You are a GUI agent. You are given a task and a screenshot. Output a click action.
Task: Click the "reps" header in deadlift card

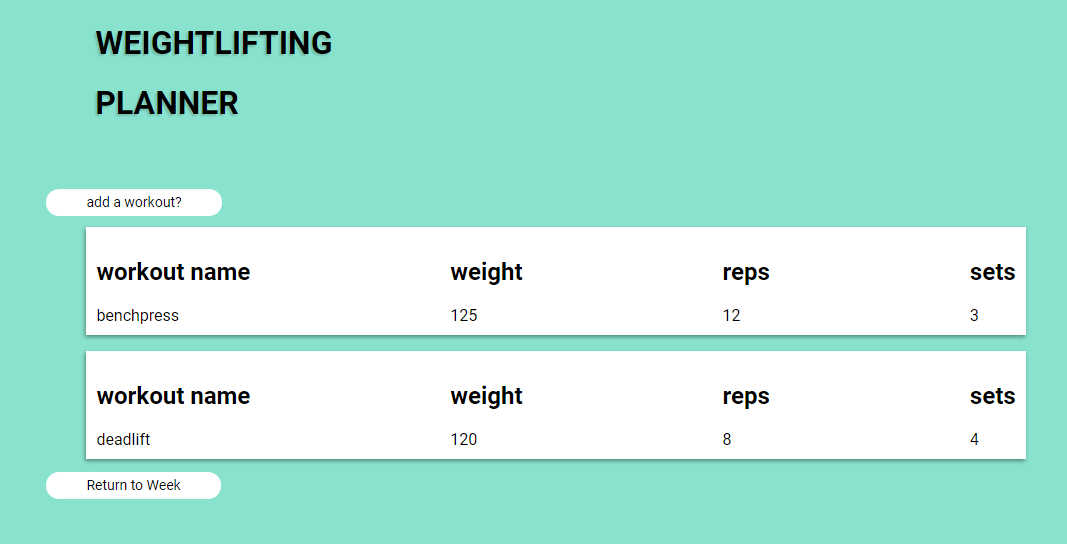pos(746,396)
